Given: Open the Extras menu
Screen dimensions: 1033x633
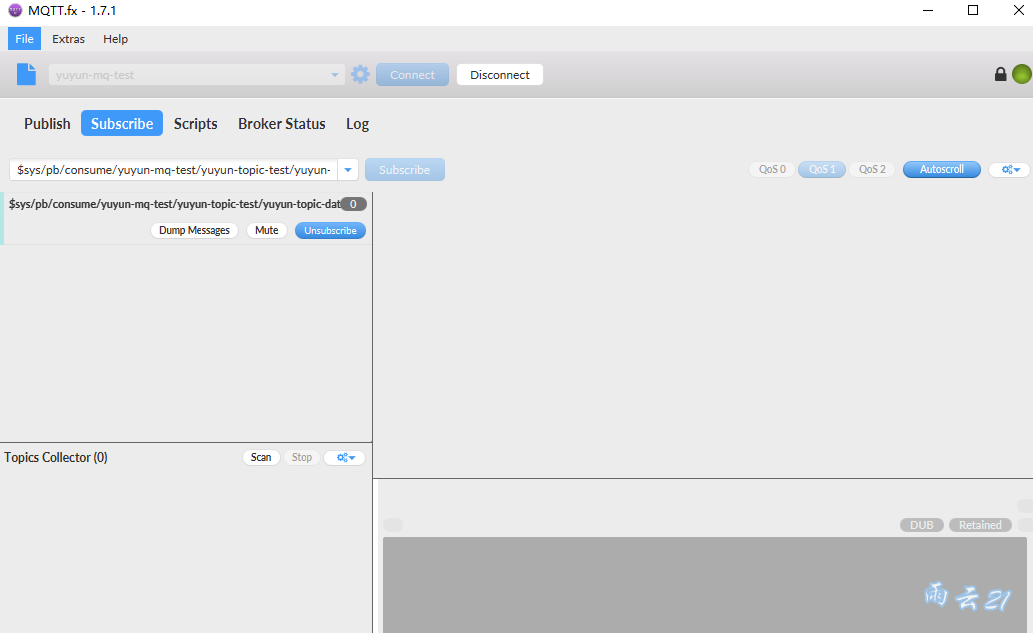Looking at the screenshot, I should (x=69, y=39).
